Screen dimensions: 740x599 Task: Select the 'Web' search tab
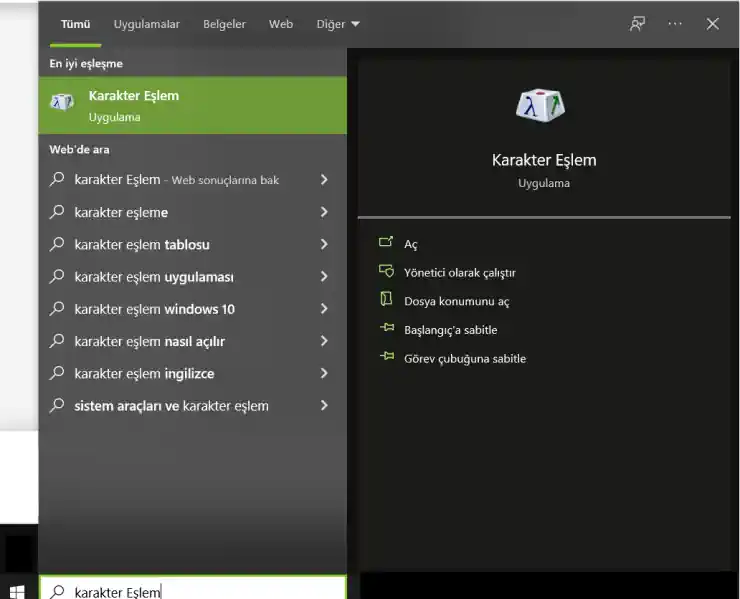click(281, 24)
